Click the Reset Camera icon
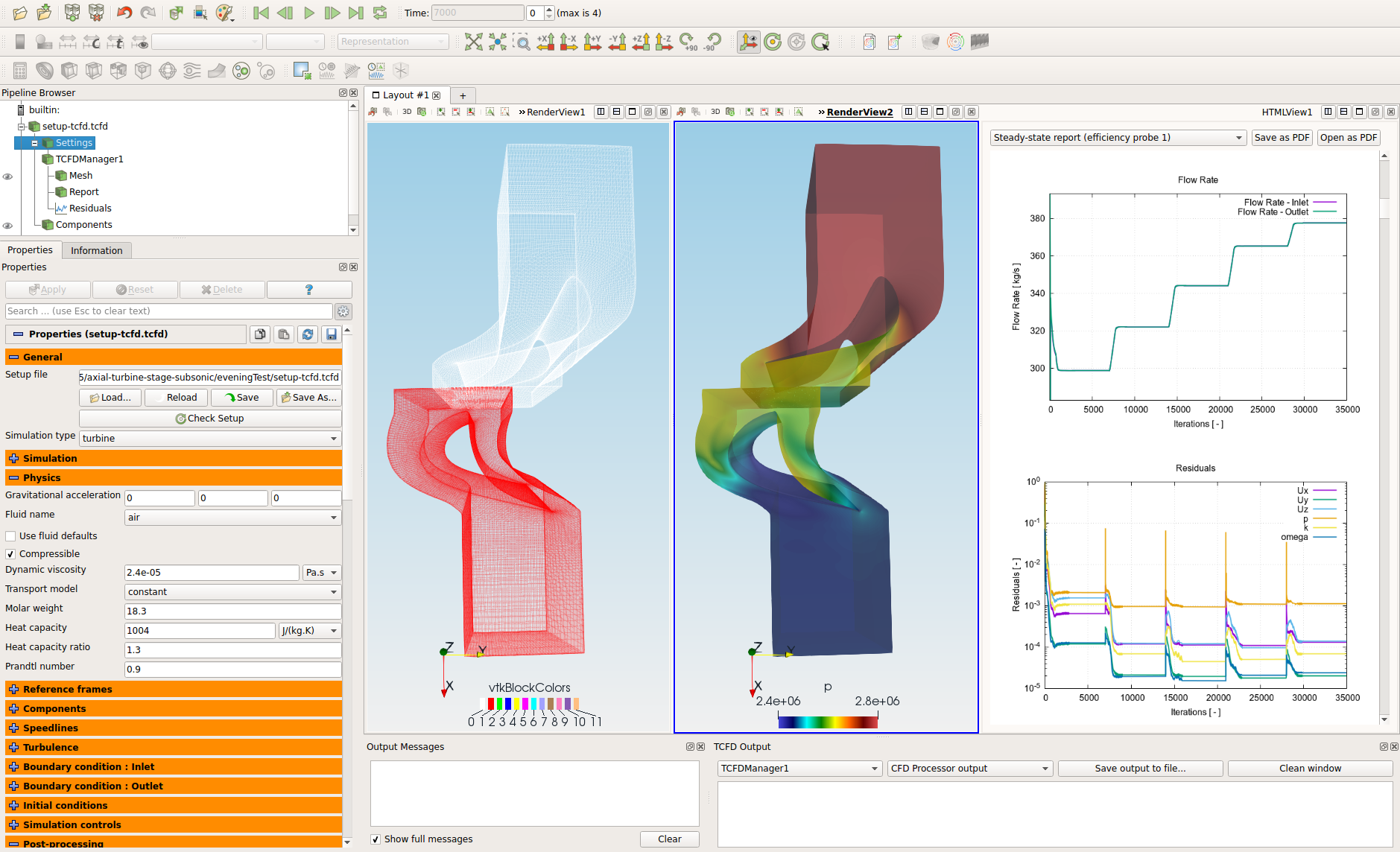Screen dimensions: 1400x852 point(473,42)
